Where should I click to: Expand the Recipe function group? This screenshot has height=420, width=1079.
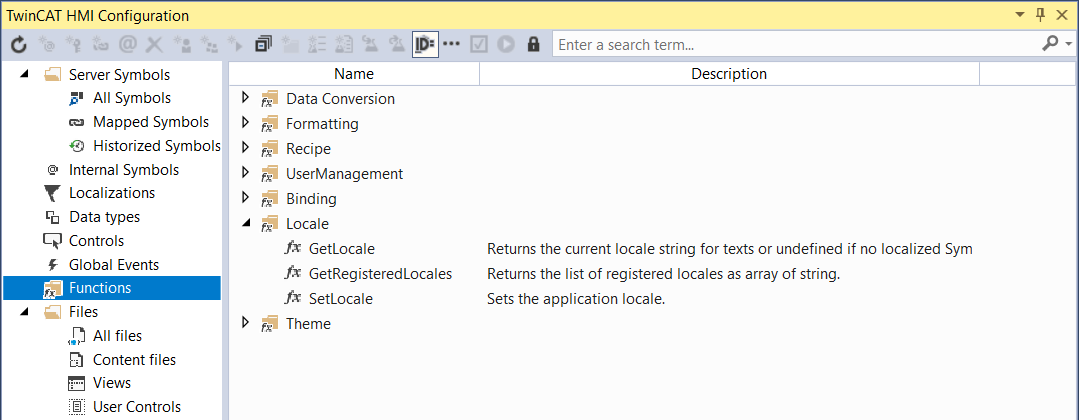tap(245, 148)
